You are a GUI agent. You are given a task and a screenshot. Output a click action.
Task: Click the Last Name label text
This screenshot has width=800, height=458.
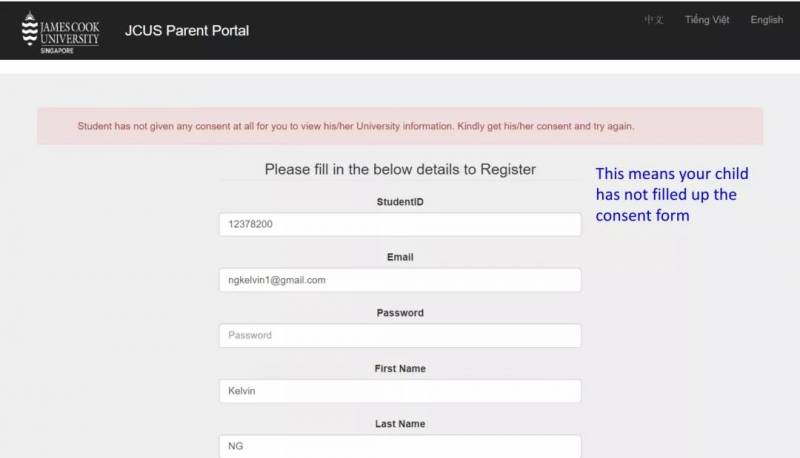tap(400, 424)
